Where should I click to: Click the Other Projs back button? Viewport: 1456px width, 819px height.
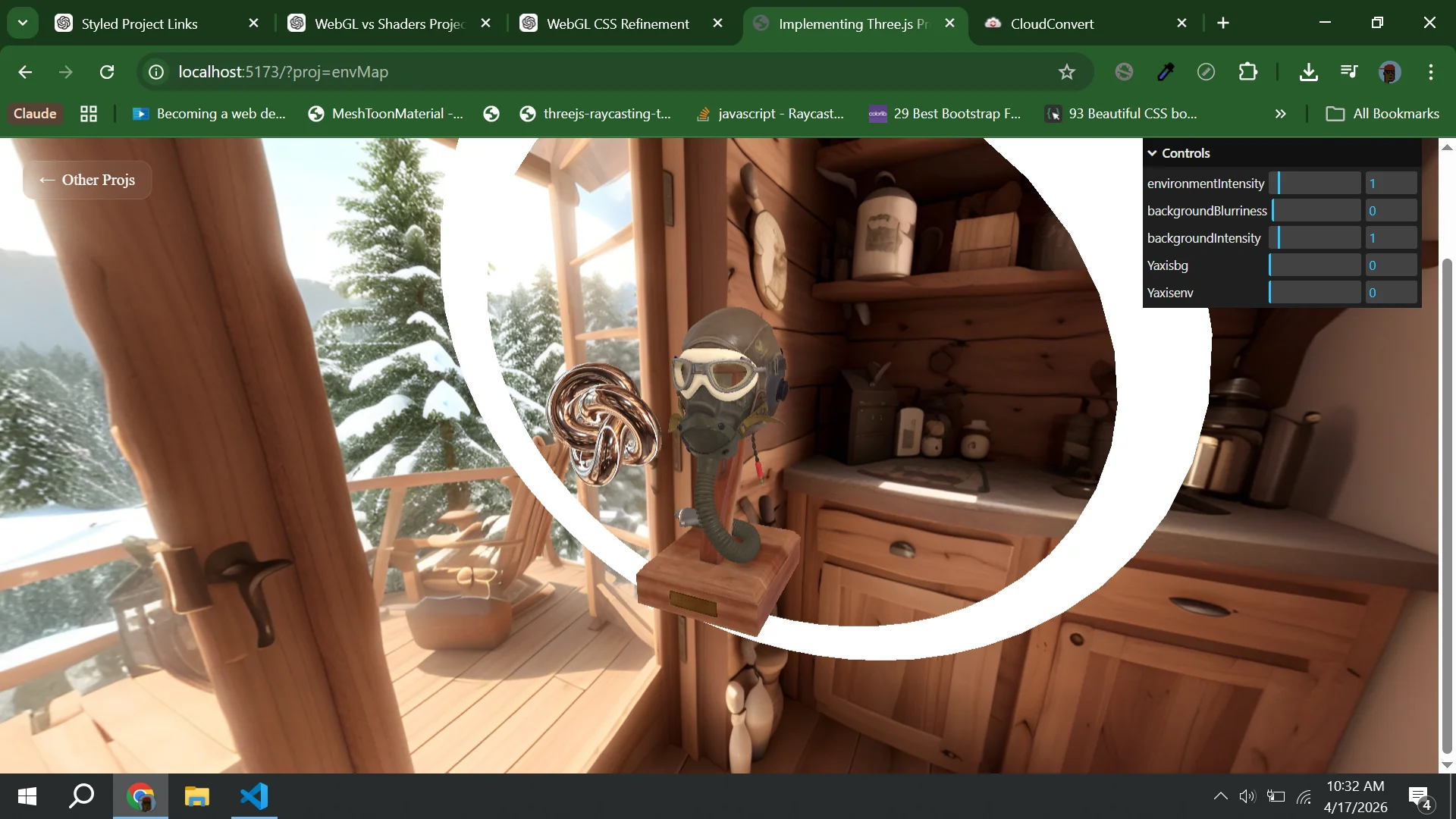coord(87,180)
